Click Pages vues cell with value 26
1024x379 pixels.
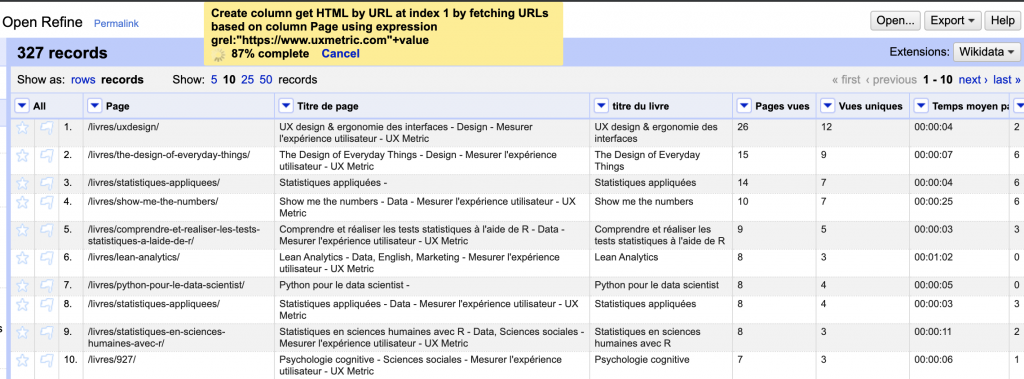tap(743, 127)
